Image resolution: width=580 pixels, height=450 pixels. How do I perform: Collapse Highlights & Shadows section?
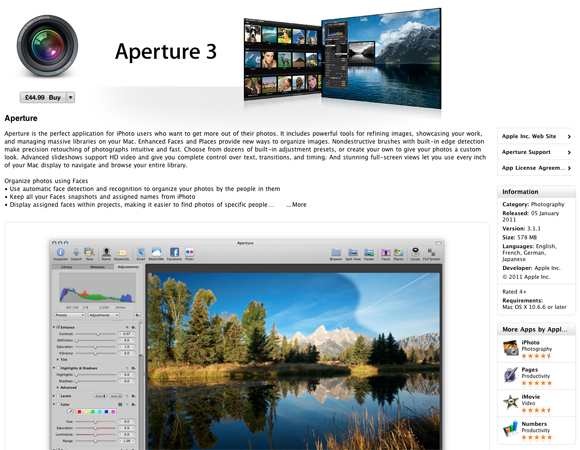[x=54, y=368]
